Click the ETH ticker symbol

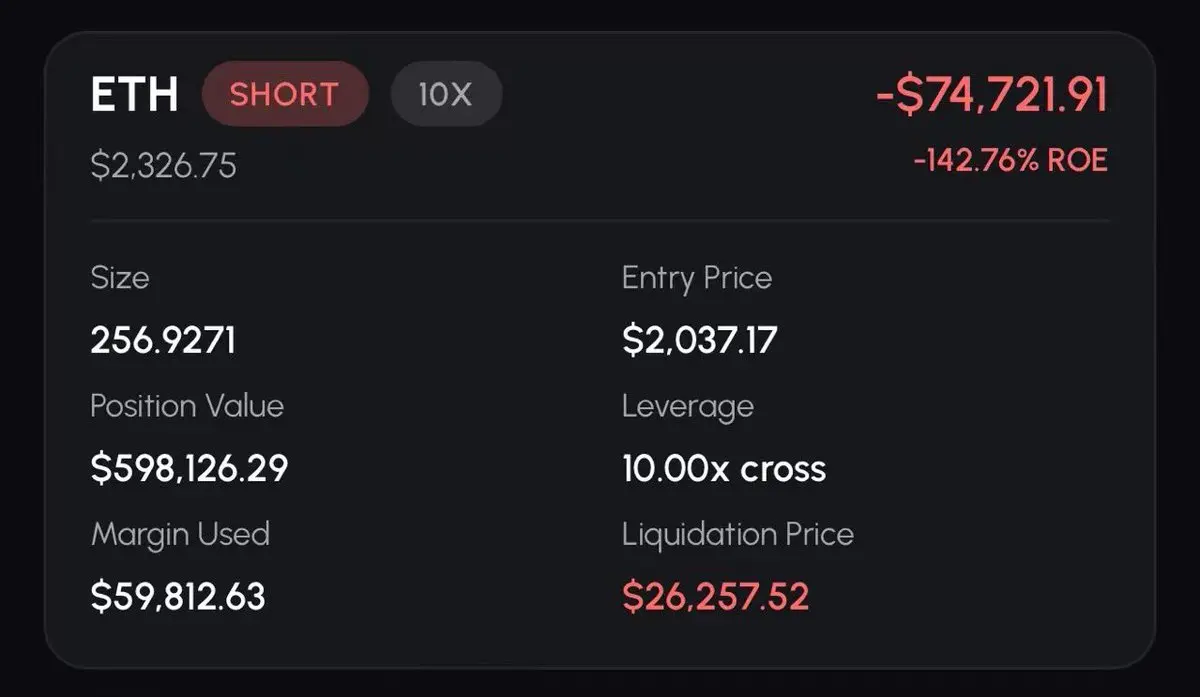(x=134, y=96)
